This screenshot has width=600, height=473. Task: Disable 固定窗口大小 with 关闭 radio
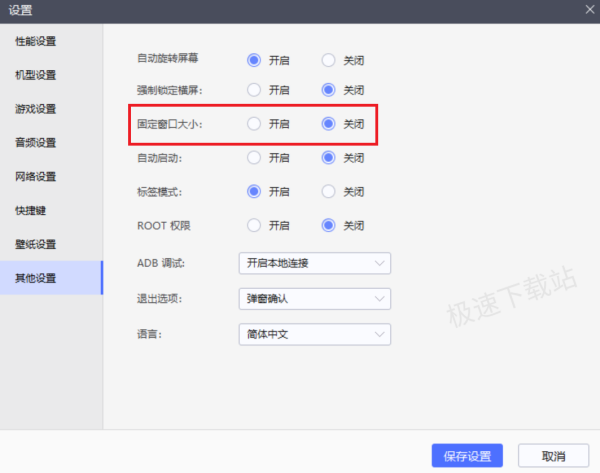tap(328, 124)
